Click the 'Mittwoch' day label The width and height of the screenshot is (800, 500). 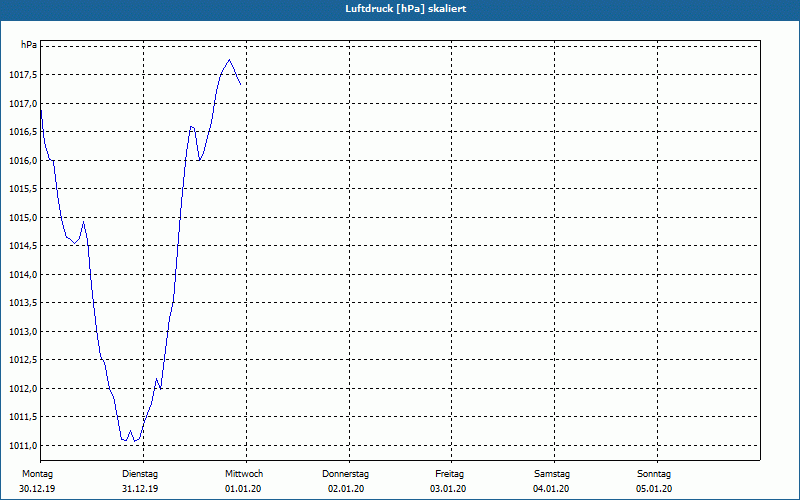tap(244, 474)
